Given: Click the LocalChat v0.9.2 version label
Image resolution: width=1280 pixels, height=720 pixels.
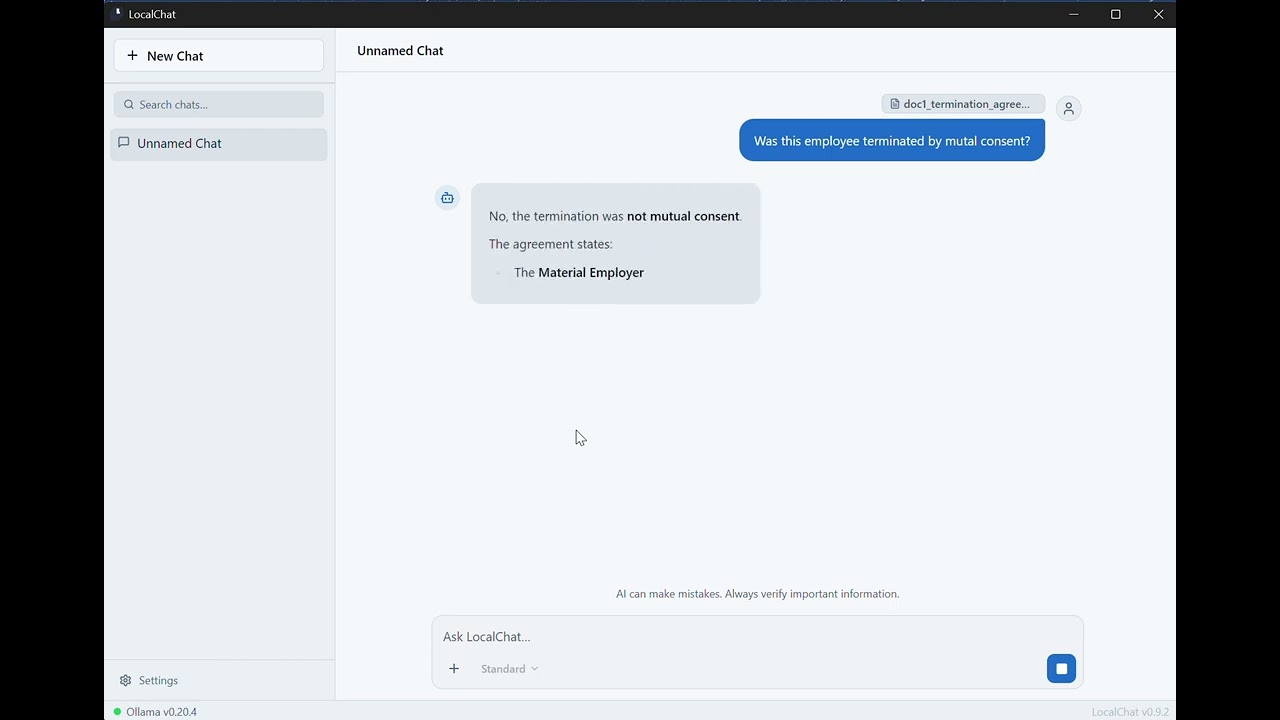Looking at the screenshot, I should [x=1130, y=712].
